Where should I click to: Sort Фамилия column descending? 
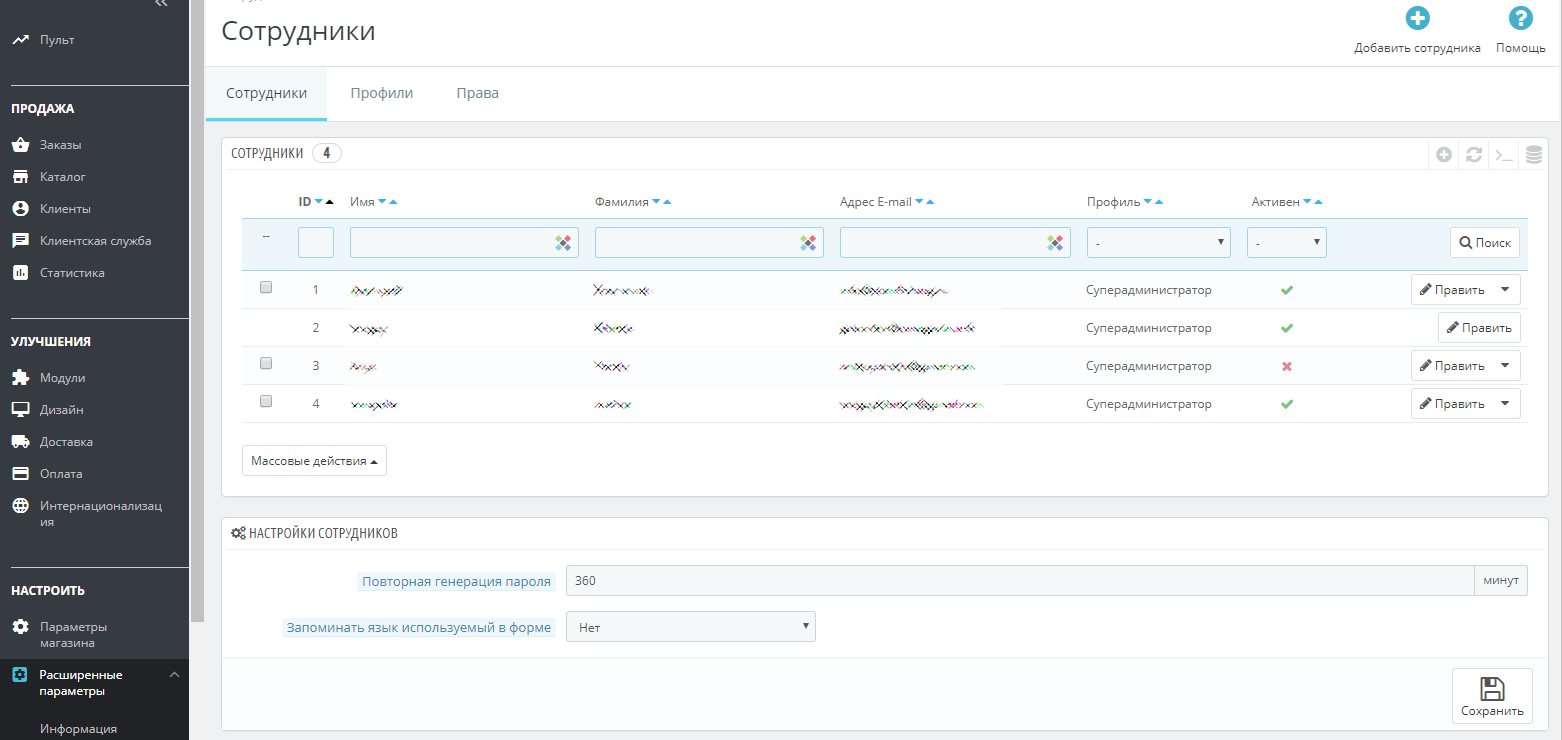pyautogui.click(x=656, y=202)
